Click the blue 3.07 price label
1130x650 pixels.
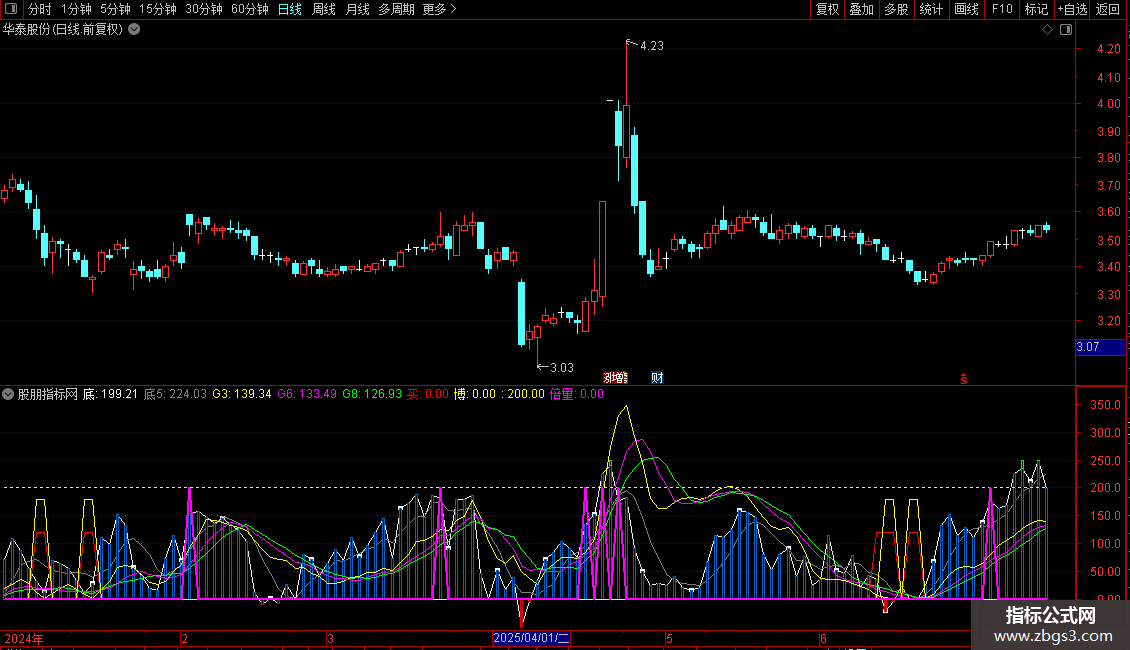(1100, 347)
